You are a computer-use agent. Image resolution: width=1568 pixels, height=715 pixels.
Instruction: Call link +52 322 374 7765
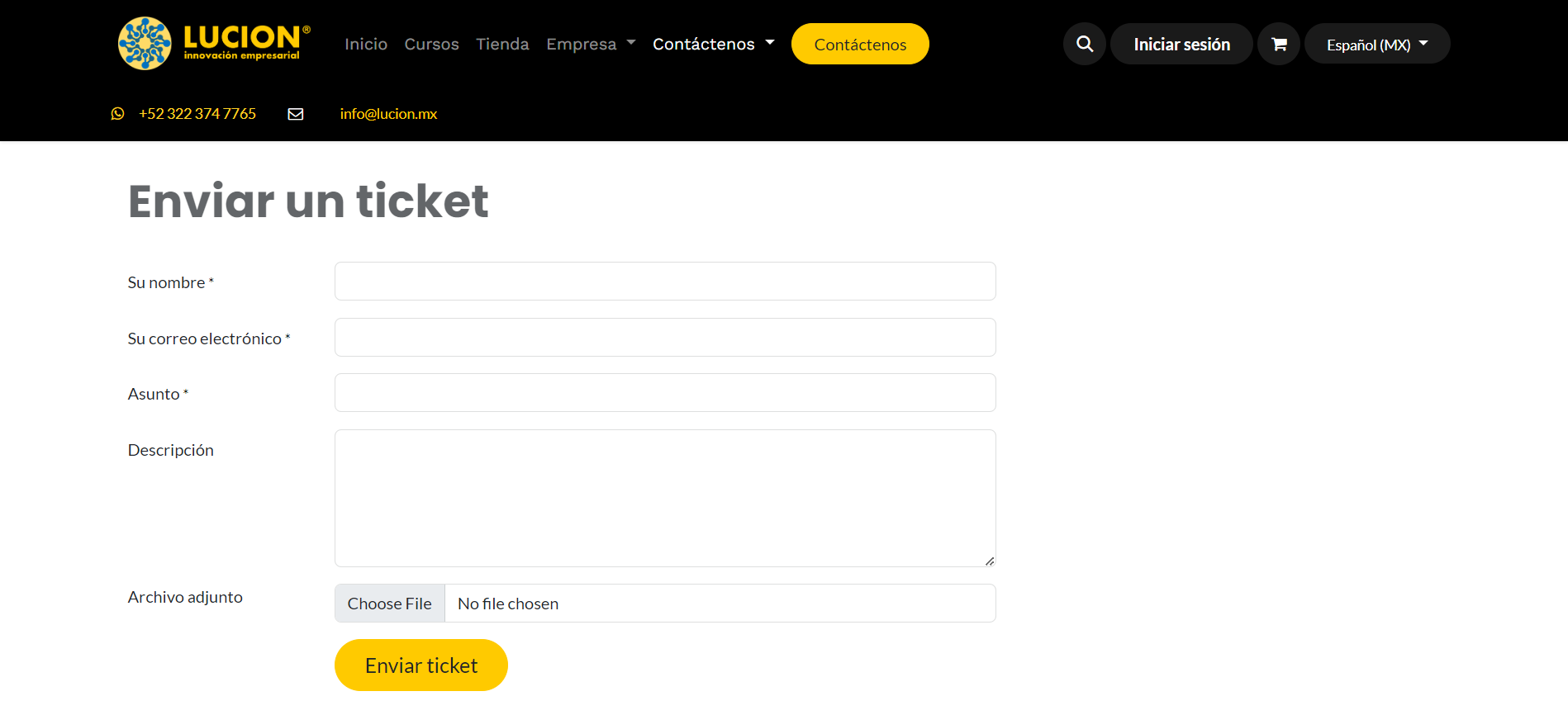coord(197,114)
